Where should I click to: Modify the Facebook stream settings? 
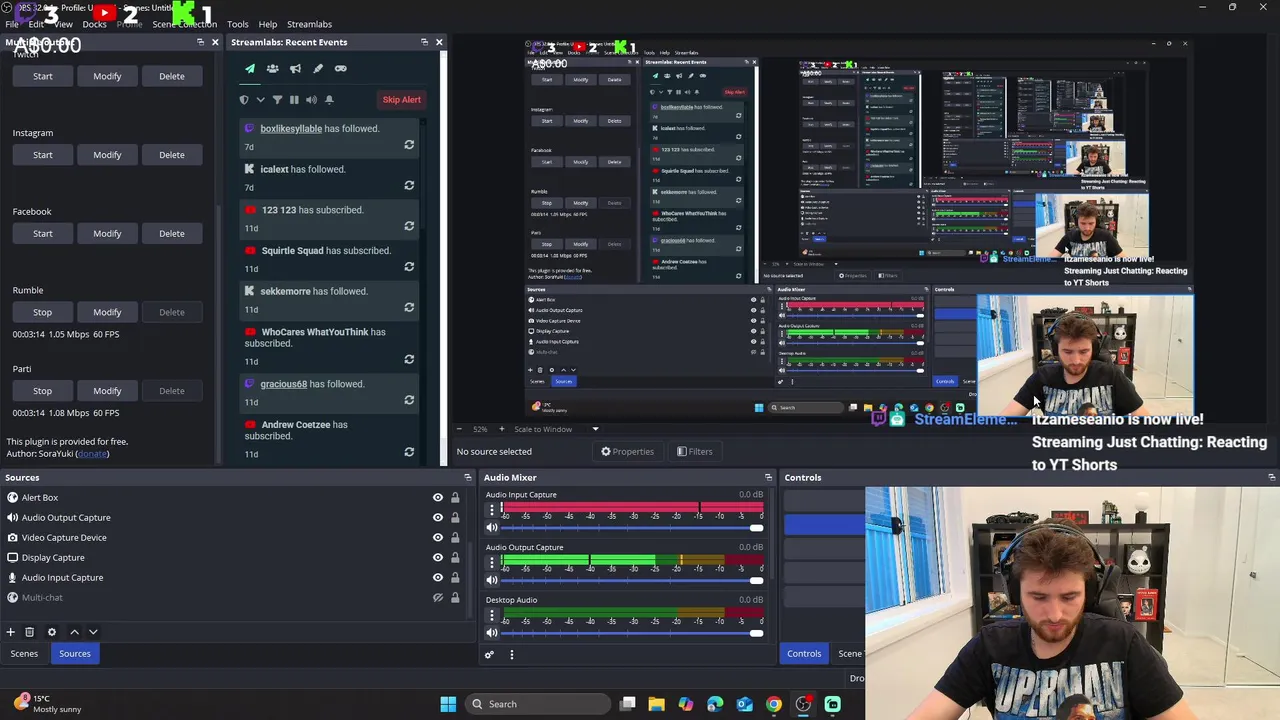(107, 234)
